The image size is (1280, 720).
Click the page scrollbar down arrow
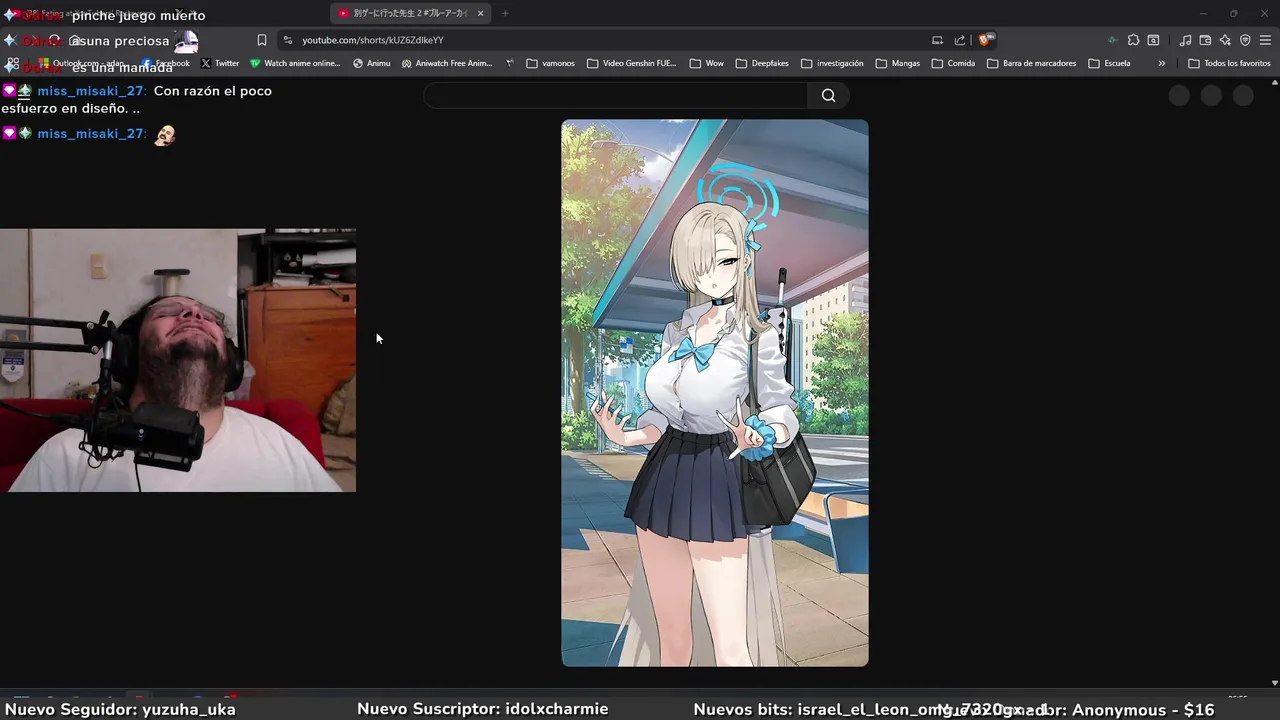(1274, 683)
